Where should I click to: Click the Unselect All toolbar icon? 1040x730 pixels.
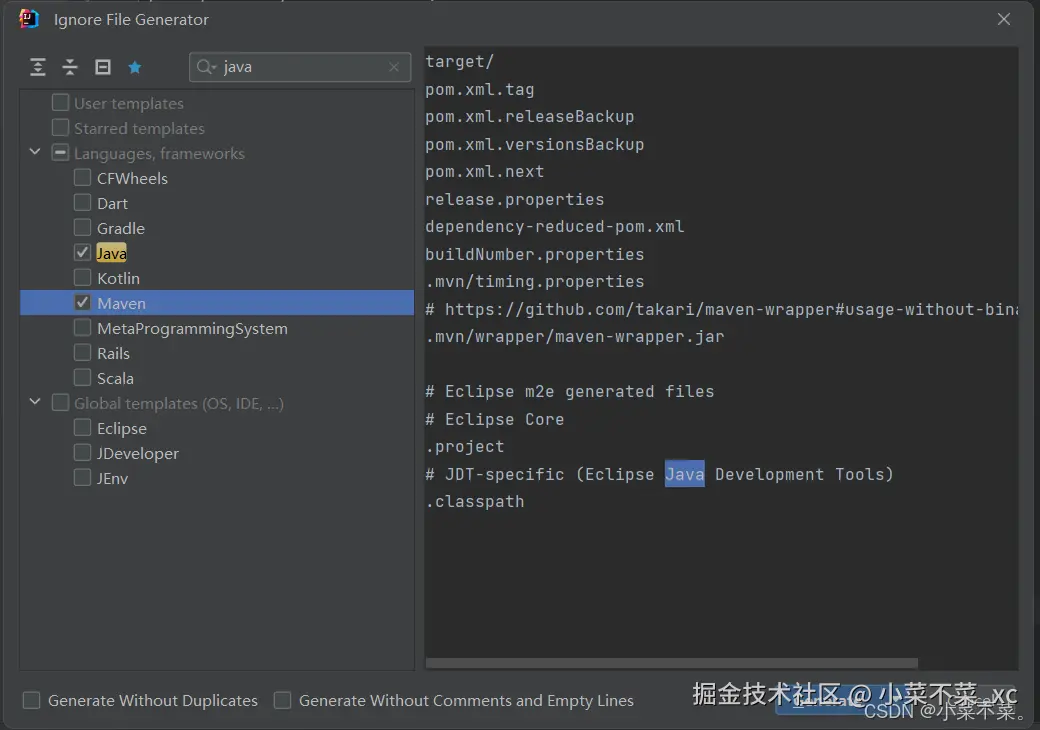click(x=103, y=67)
